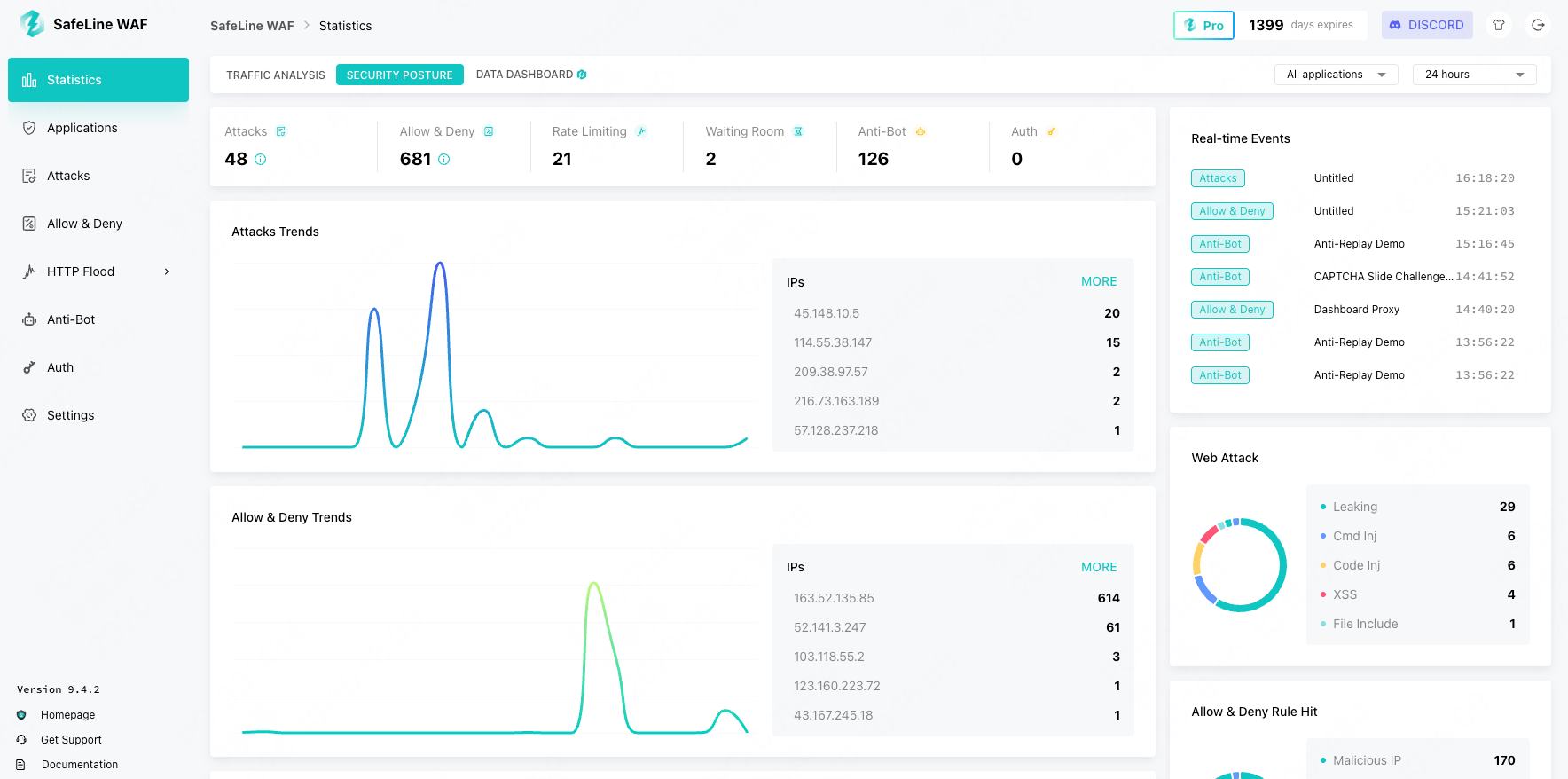The width and height of the screenshot is (1568, 779).
Task: Click the HTTP Flood sidebar icon
Action: point(29,271)
